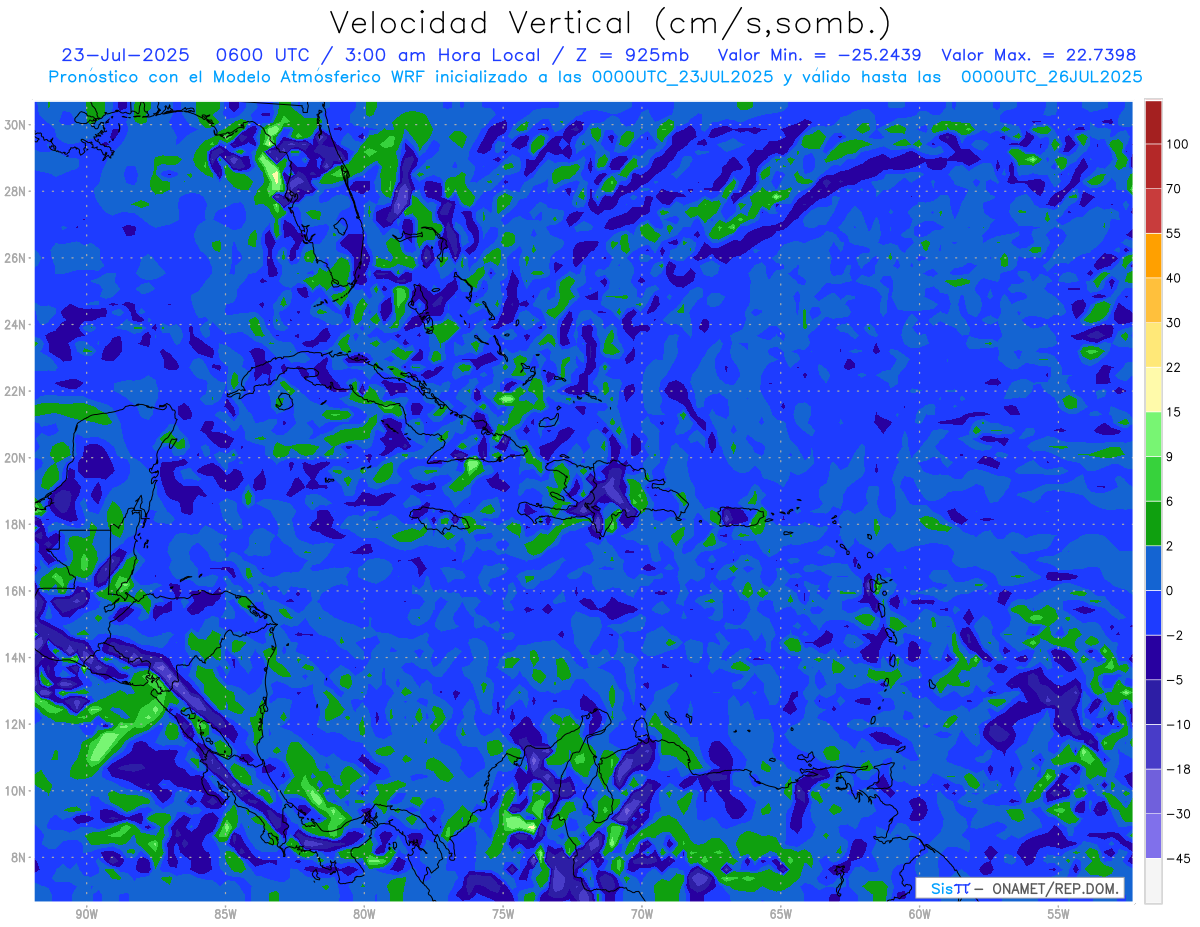Click the dark red swatch above 100
The width and height of the screenshot is (1200, 927).
(1153, 122)
